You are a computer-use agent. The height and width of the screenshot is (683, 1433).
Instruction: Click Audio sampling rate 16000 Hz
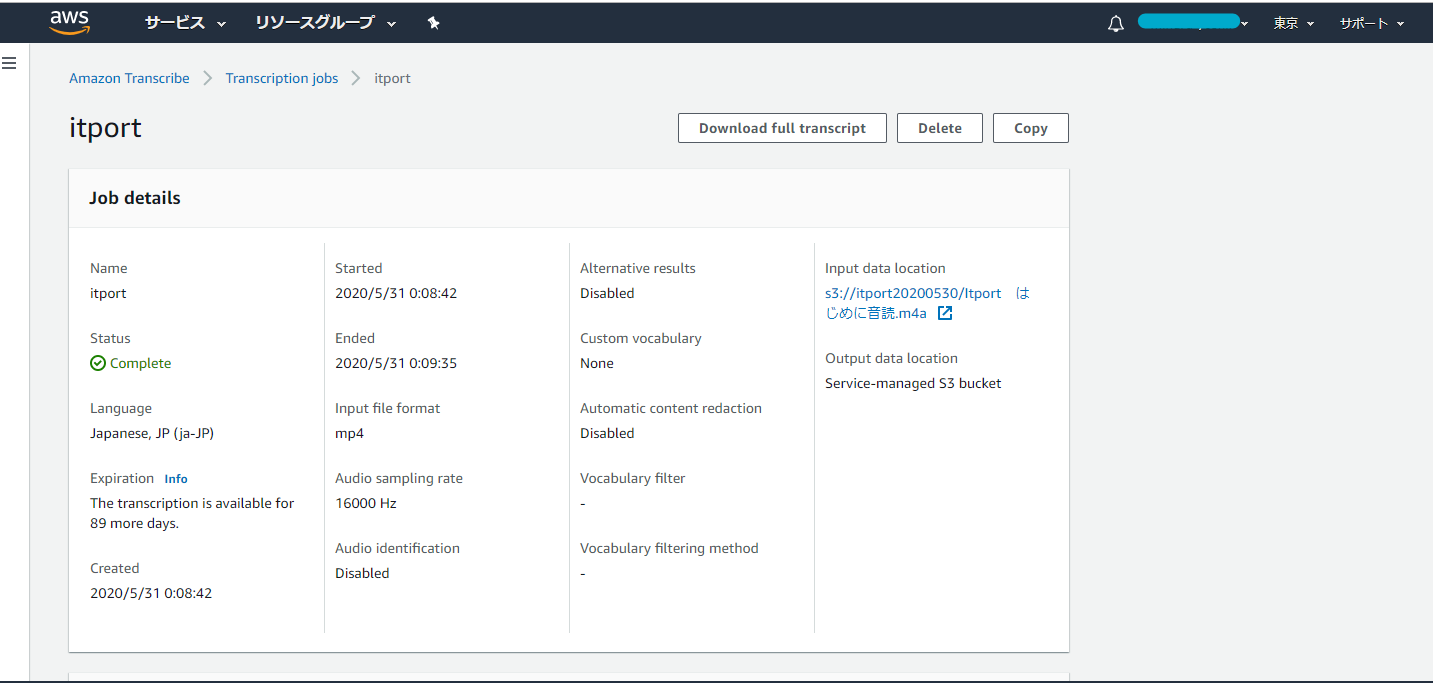(366, 503)
